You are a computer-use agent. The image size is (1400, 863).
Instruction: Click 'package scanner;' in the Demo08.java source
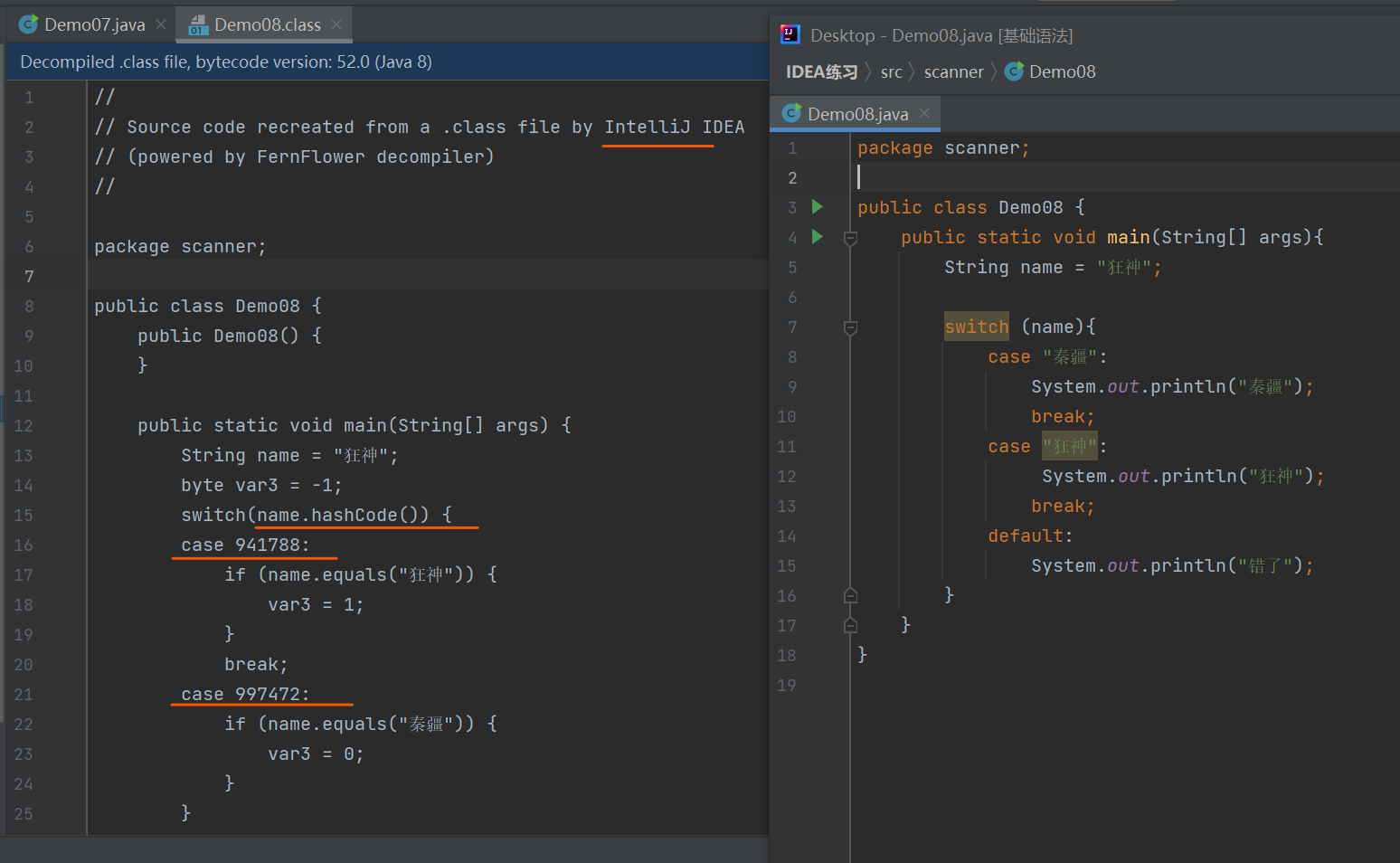pos(943,147)
